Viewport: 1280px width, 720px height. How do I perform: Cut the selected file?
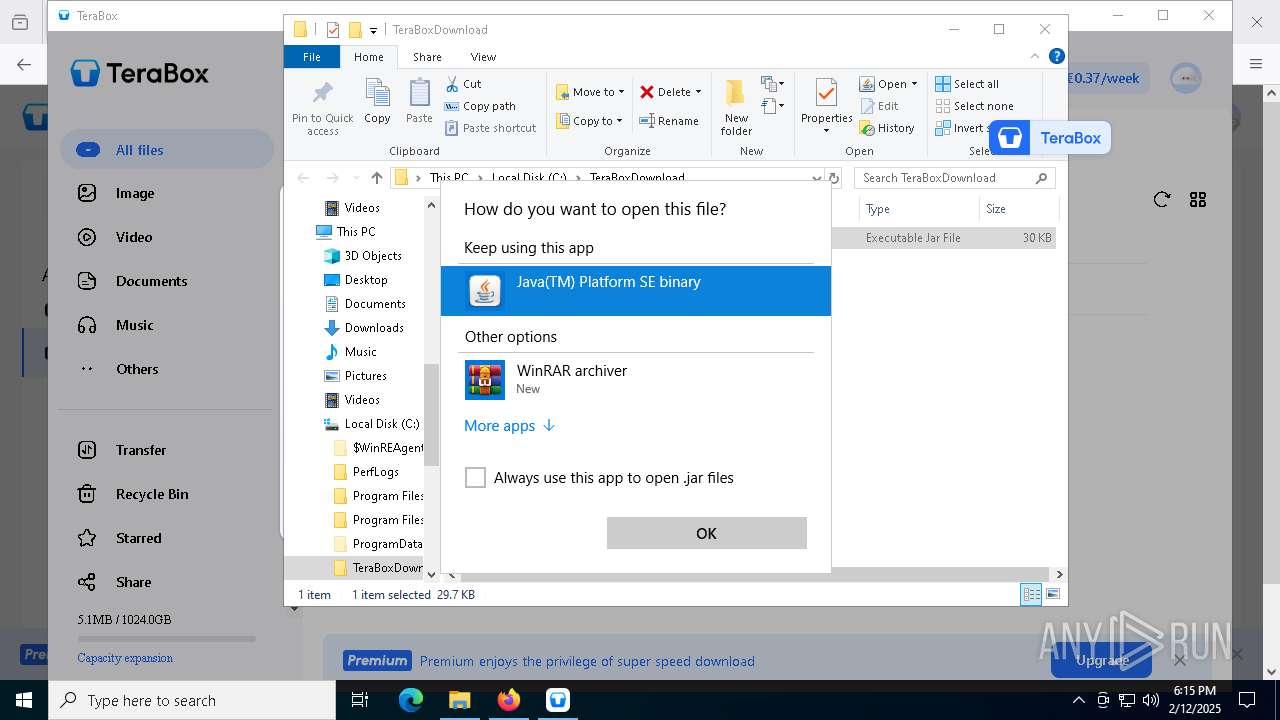pyautogui.click(x=463, y=84)
